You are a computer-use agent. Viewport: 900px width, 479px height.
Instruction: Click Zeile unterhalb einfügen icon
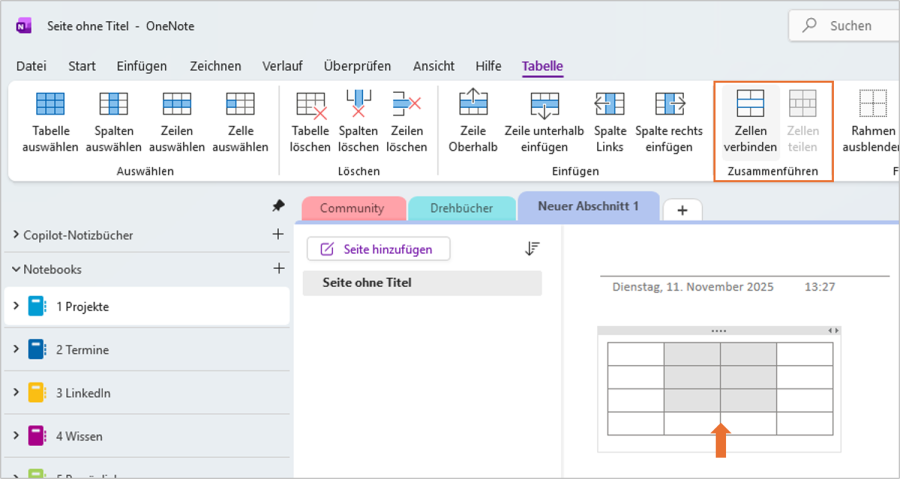(544, 105)
